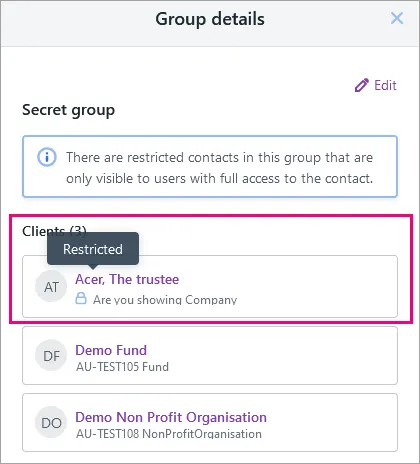Click the pencil Edit icon
420x464 pixels.
[362, 85]
